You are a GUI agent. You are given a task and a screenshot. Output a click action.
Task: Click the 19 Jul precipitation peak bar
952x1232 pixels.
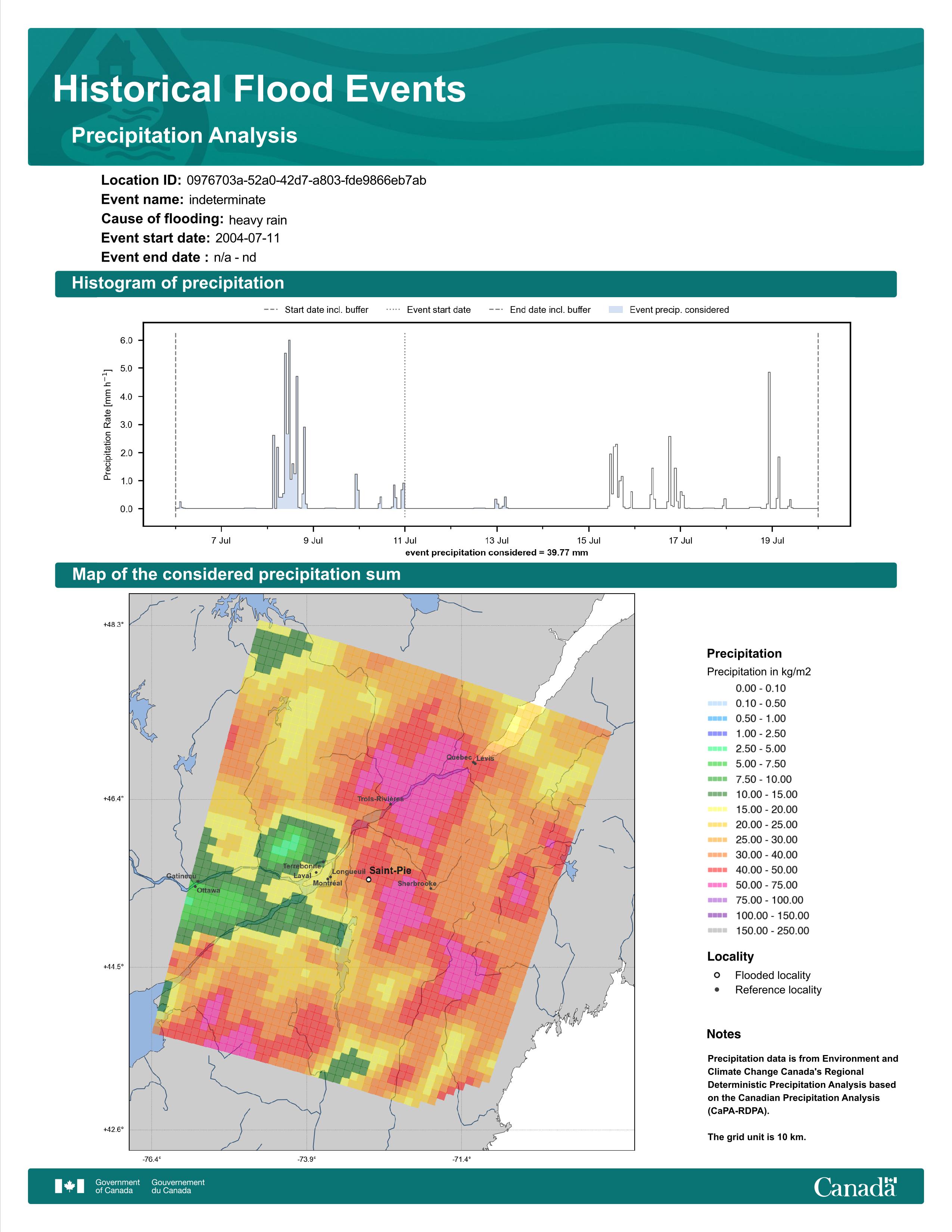point(769,440)
